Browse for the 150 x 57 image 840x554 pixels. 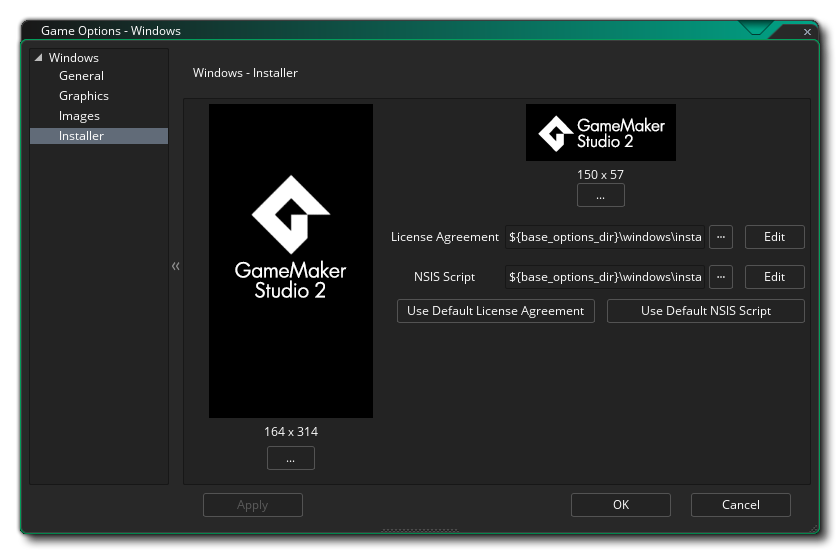601,195
